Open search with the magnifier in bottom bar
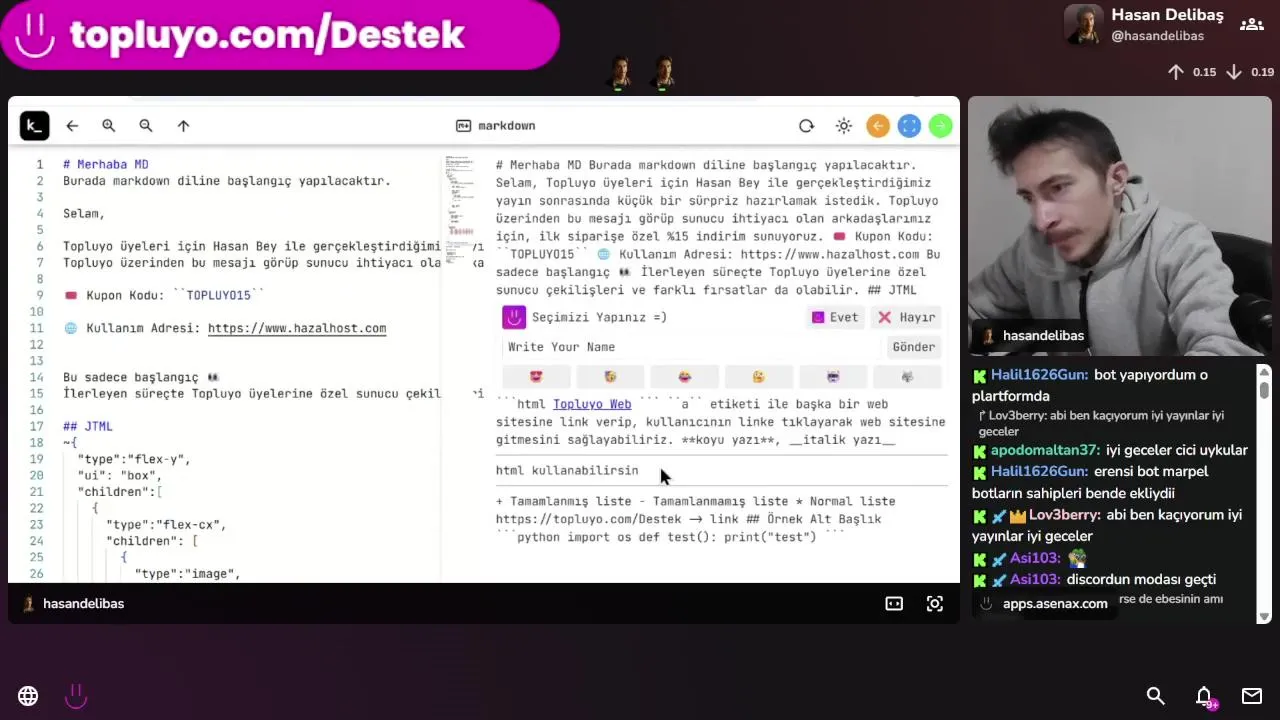This screenshot has height=720, width=1280. [1156, 696]
